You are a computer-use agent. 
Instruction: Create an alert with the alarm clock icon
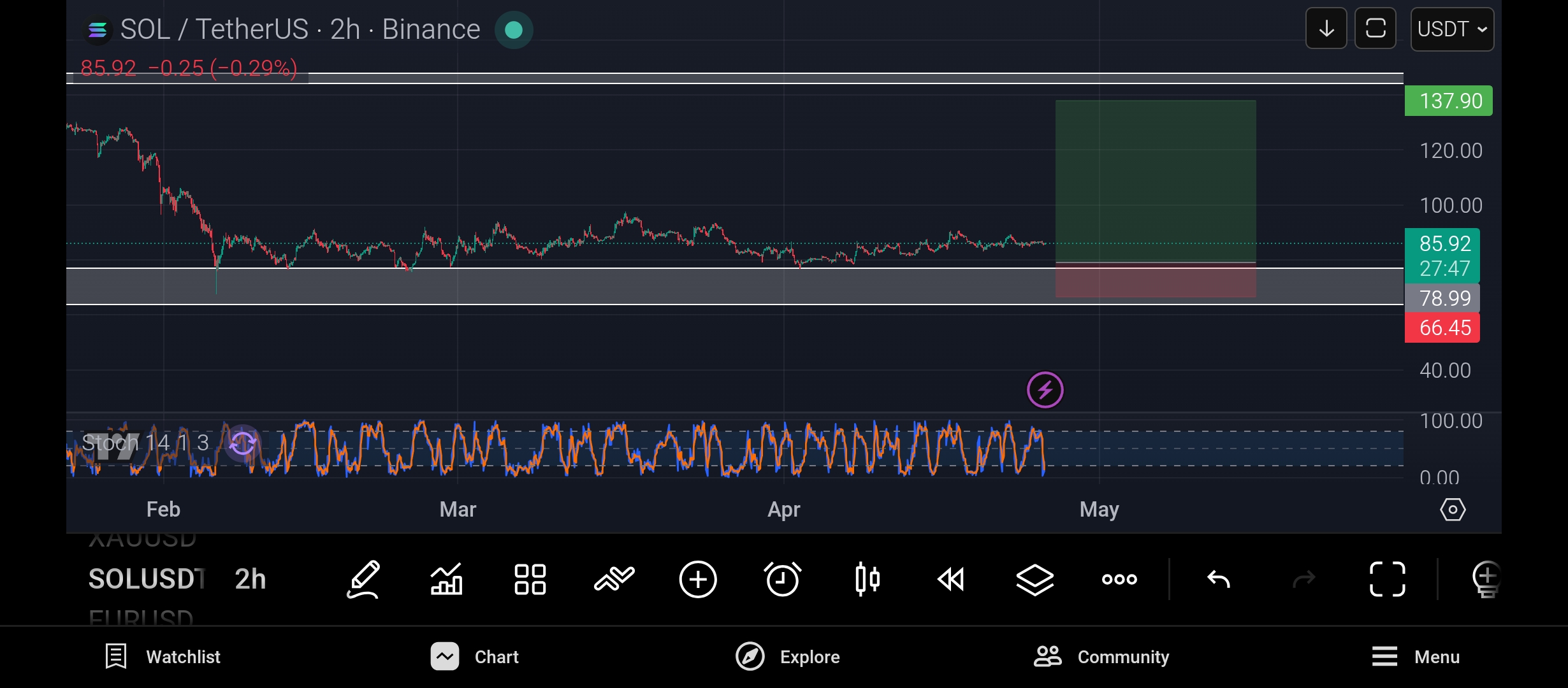coord(783,579)
